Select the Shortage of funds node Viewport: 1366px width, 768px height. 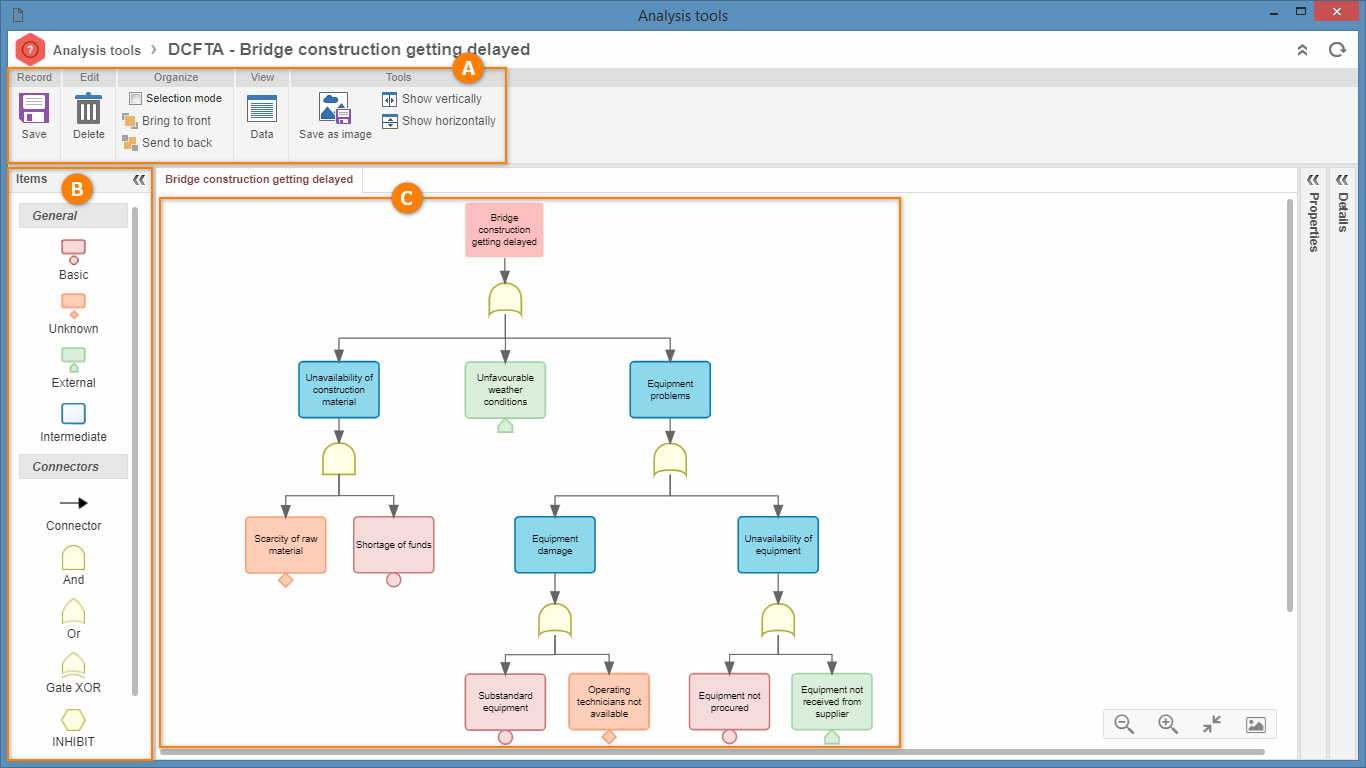tap(394, 545)
